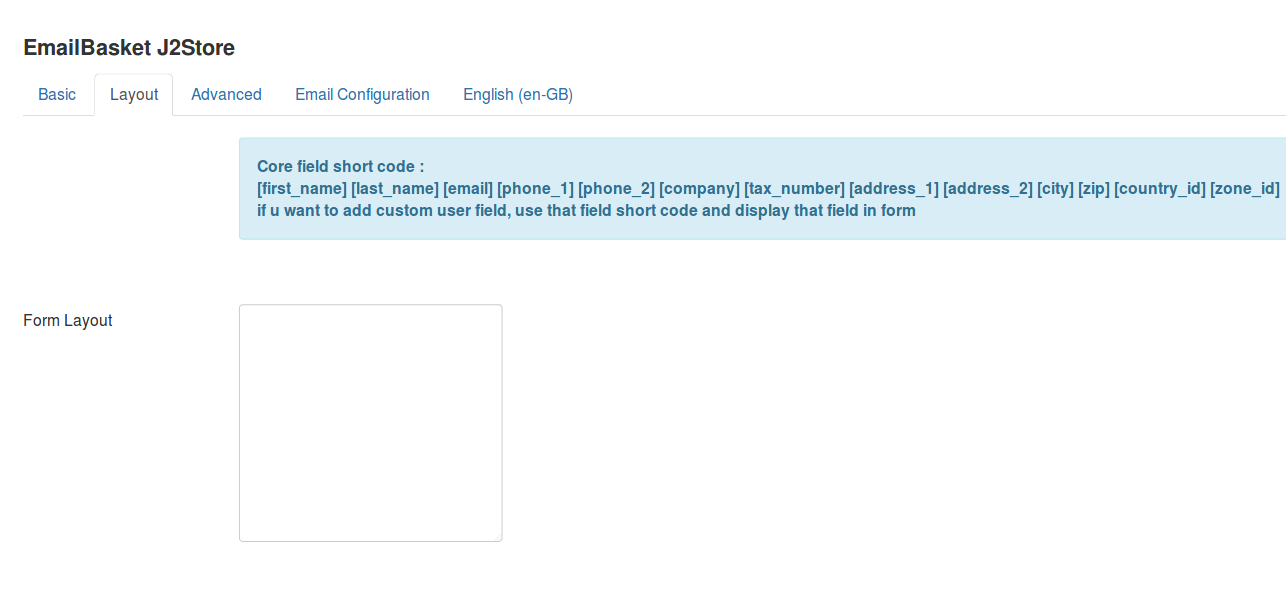Click the [last_name] short code text

(x=395, y=189)
